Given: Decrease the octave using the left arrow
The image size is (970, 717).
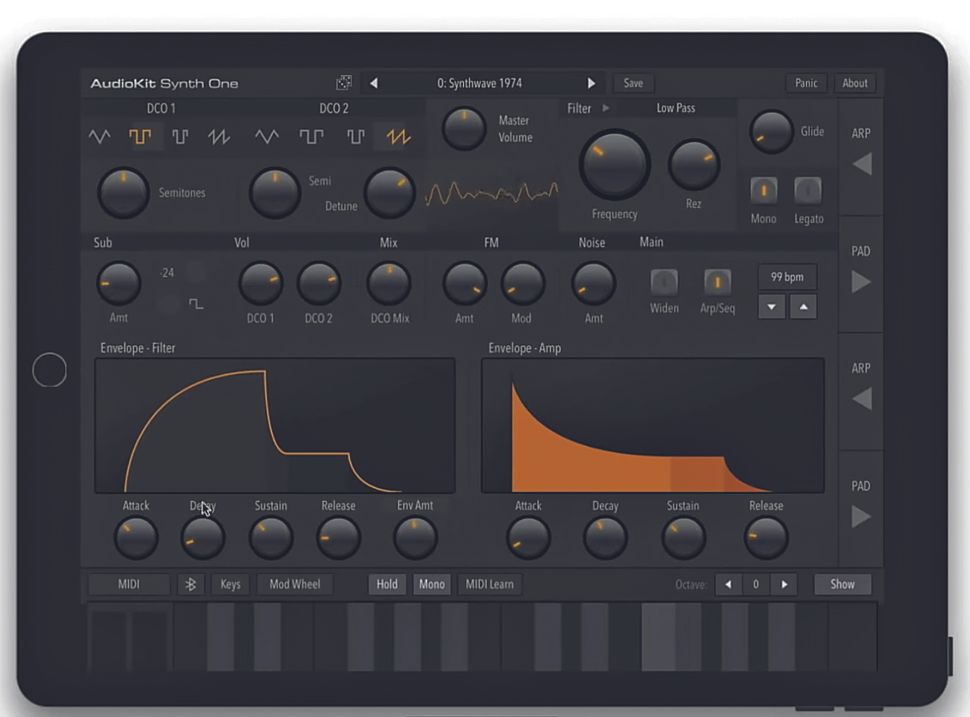Looking at the screenshot, I should (x=729, y=584).
